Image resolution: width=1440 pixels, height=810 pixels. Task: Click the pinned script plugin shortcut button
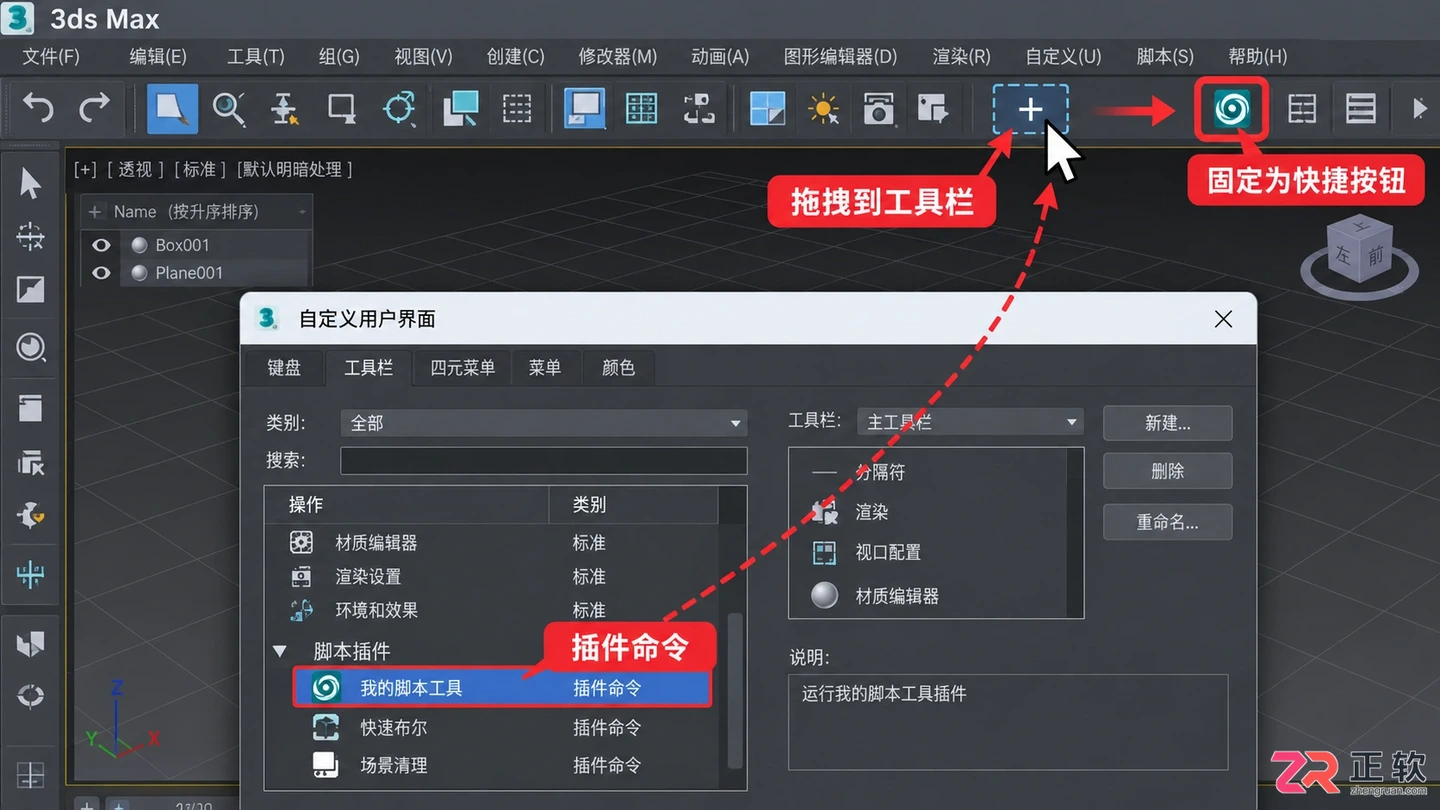point(1232,109)
